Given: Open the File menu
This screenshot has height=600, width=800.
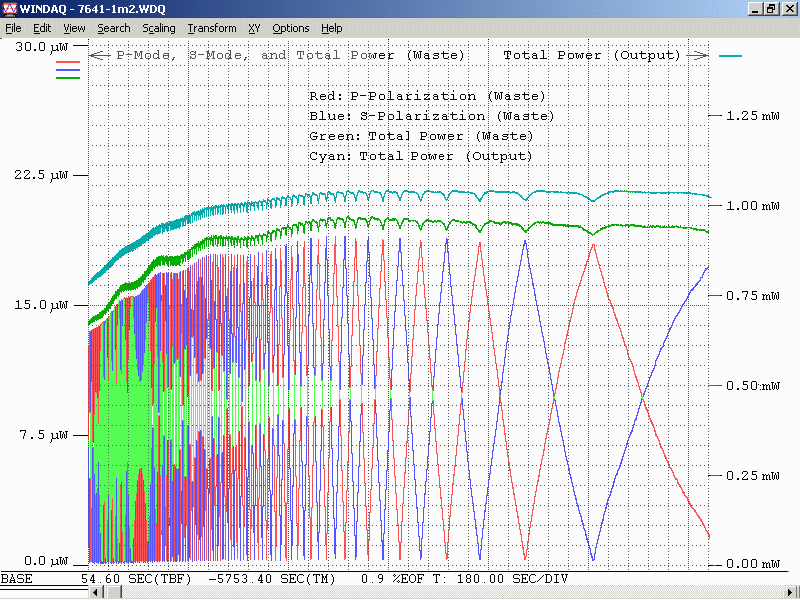Looking at the screenshot, I should coord(13,28).
